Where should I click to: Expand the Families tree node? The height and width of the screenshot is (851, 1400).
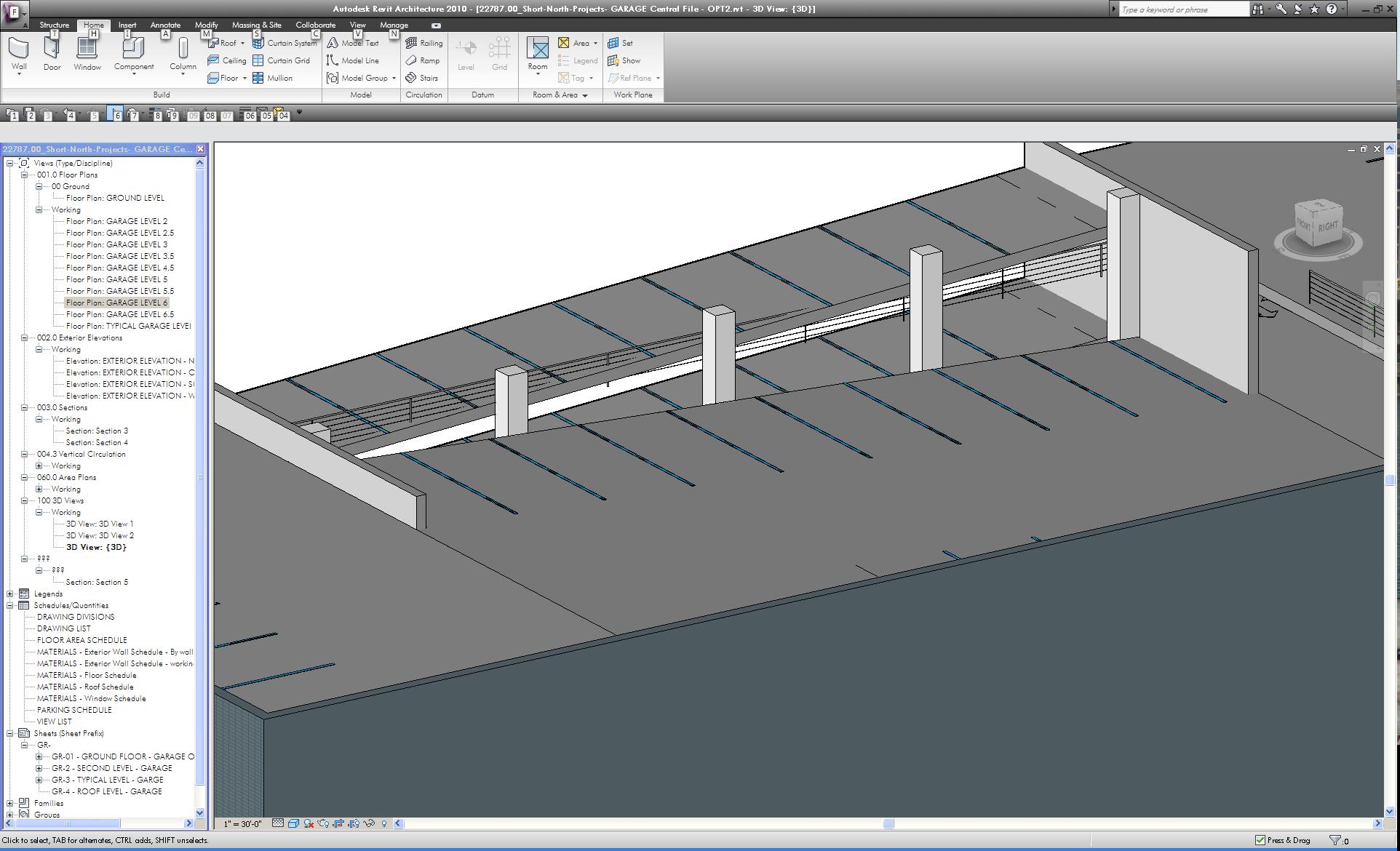[10, 803]
